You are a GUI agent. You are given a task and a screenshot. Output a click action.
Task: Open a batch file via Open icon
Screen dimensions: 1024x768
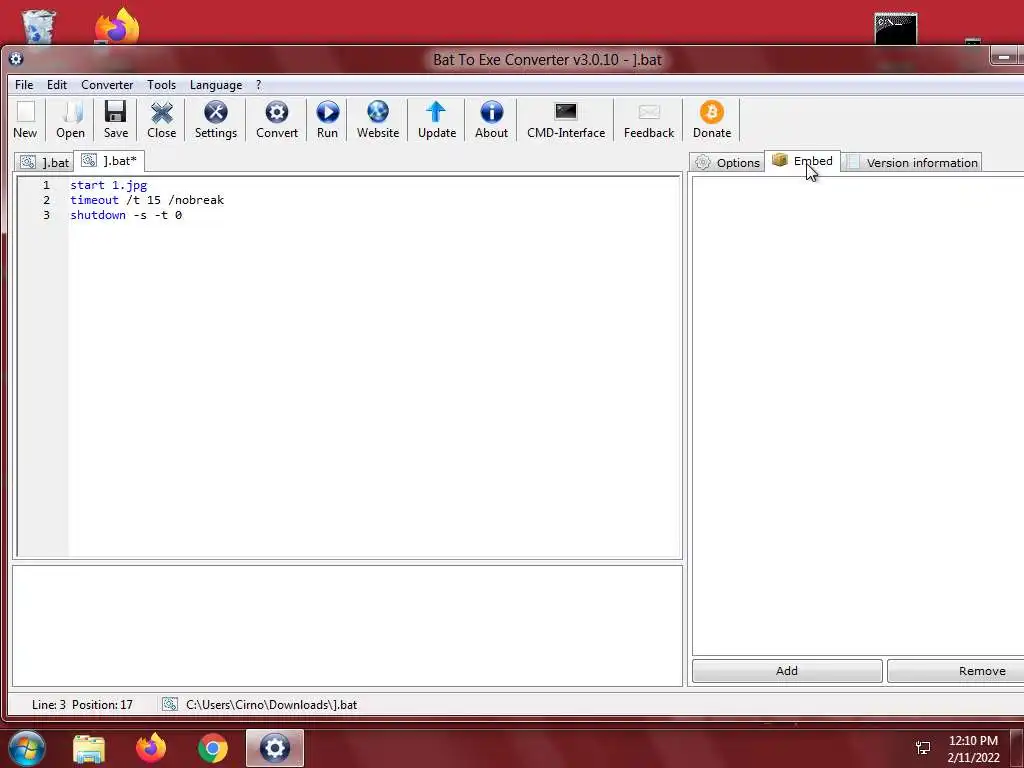70,120
